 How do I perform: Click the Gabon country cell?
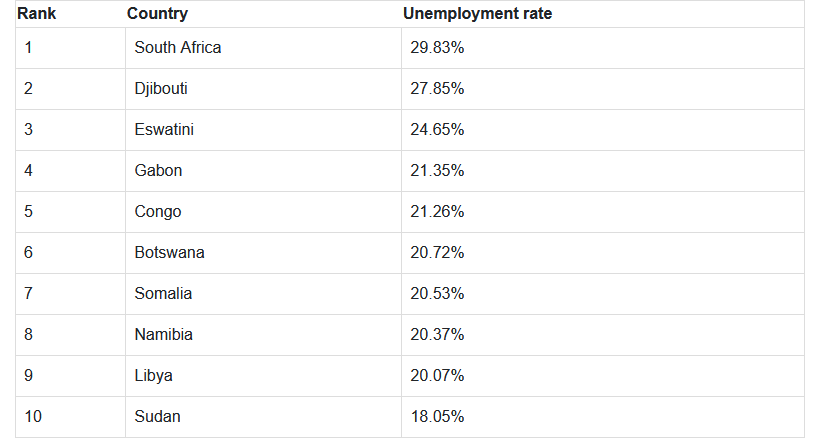coord(158,171)
